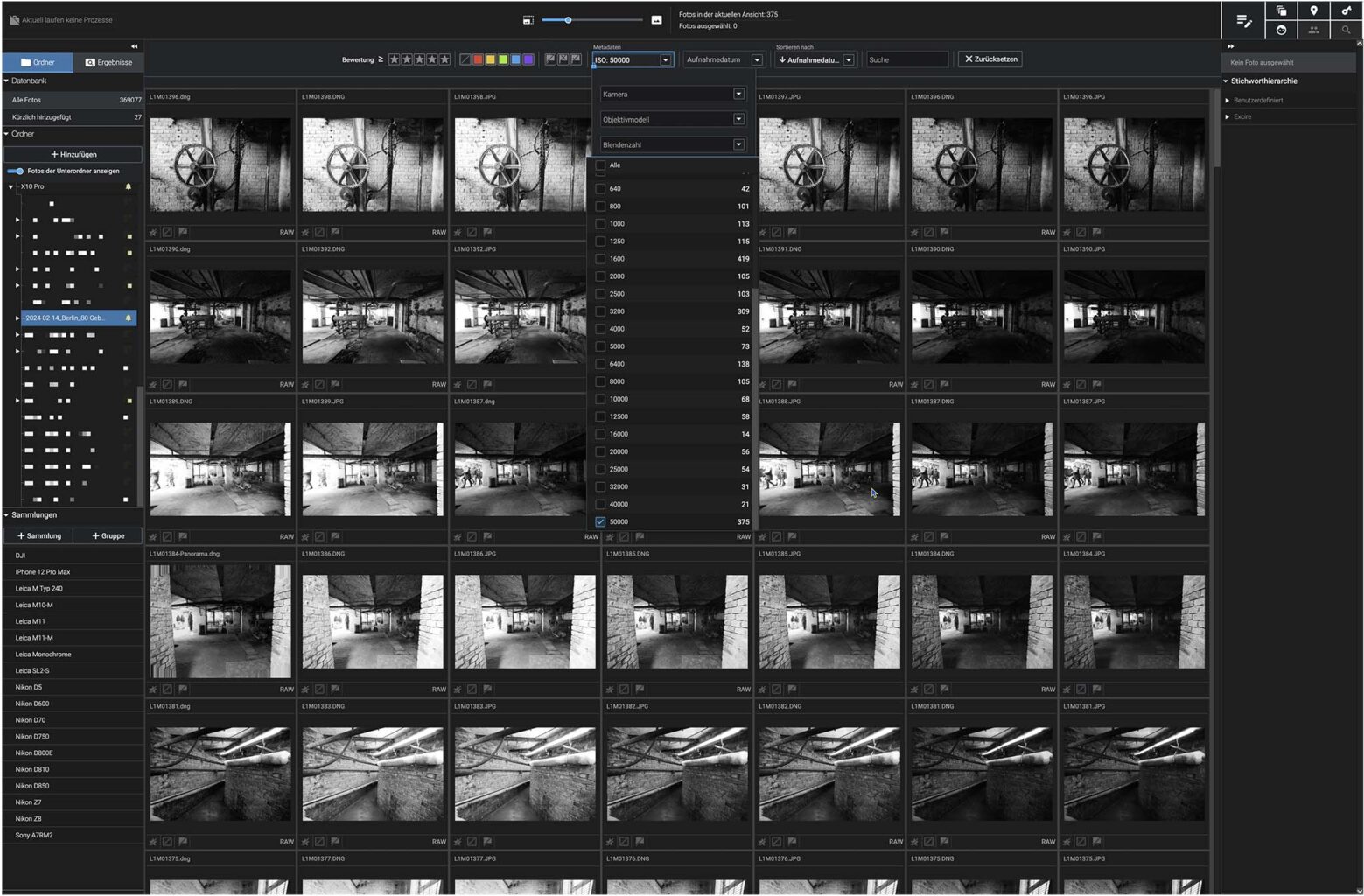This screenshot has height=896, width=1364.
Task: Open the Objektivmodell dropdown
Action: [672, 119]
